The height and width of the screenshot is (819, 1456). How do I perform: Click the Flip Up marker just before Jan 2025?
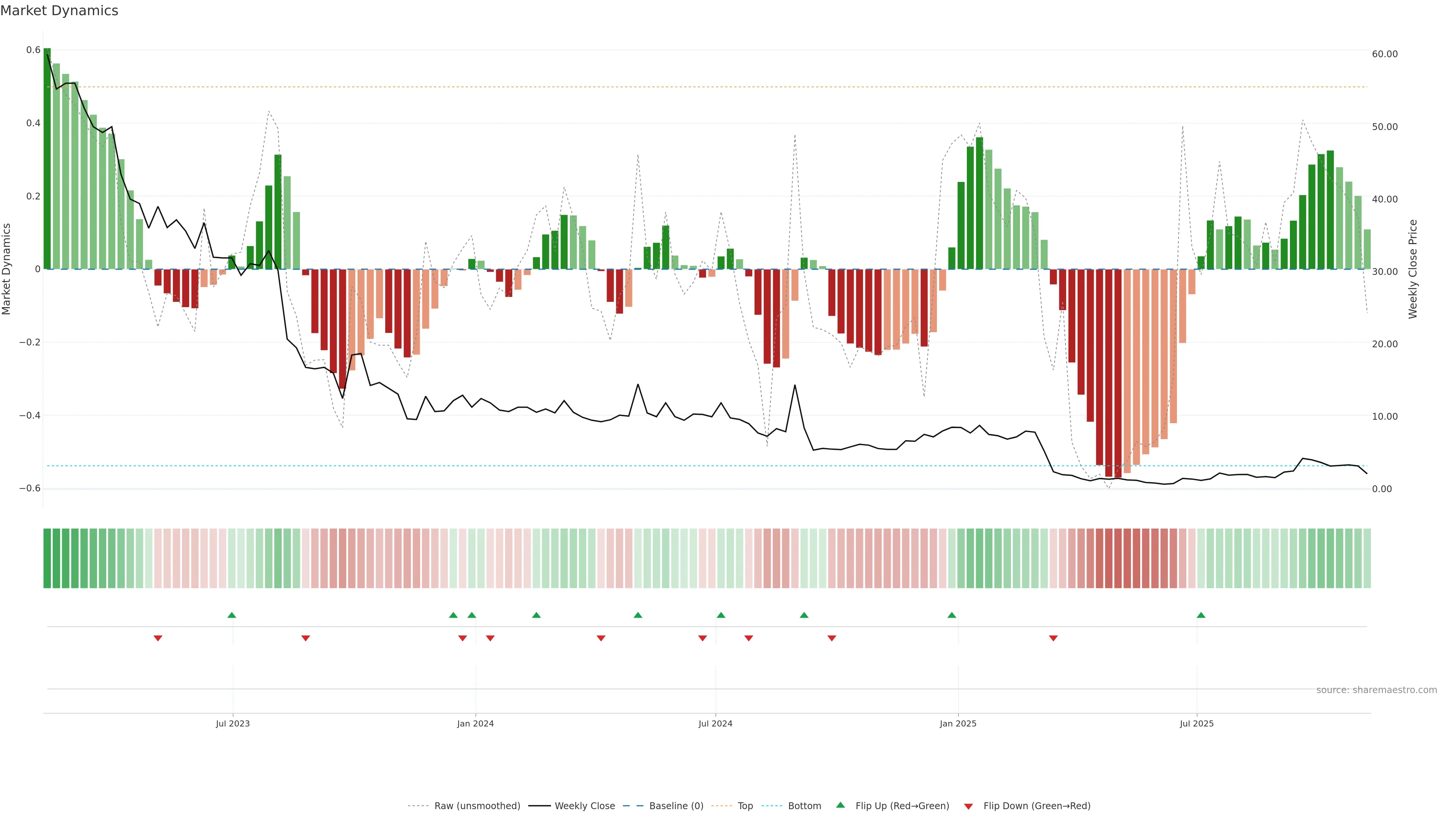952,615
